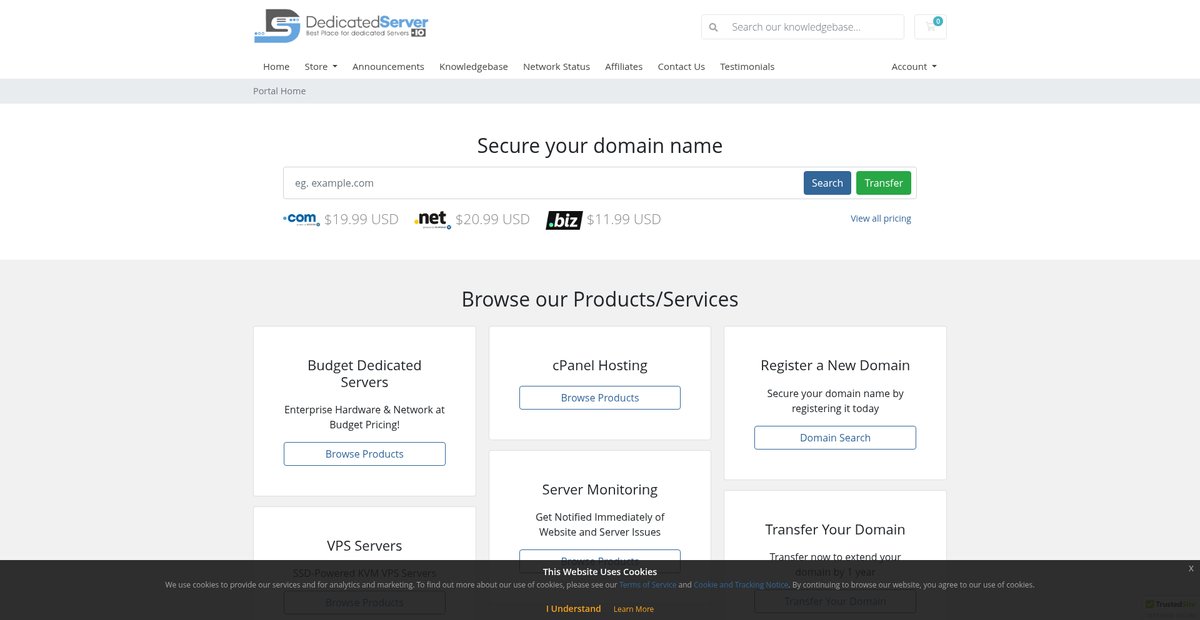Click the VPS Servers heading

365,545
